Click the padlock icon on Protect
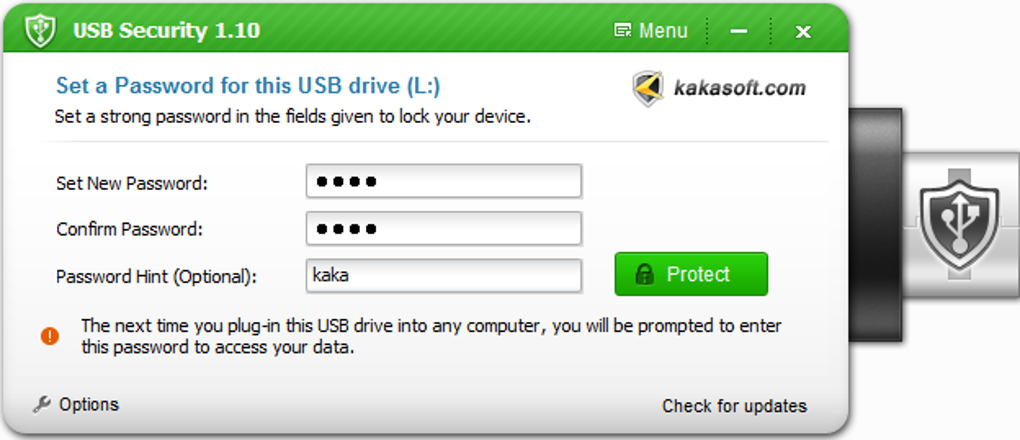 645,274
